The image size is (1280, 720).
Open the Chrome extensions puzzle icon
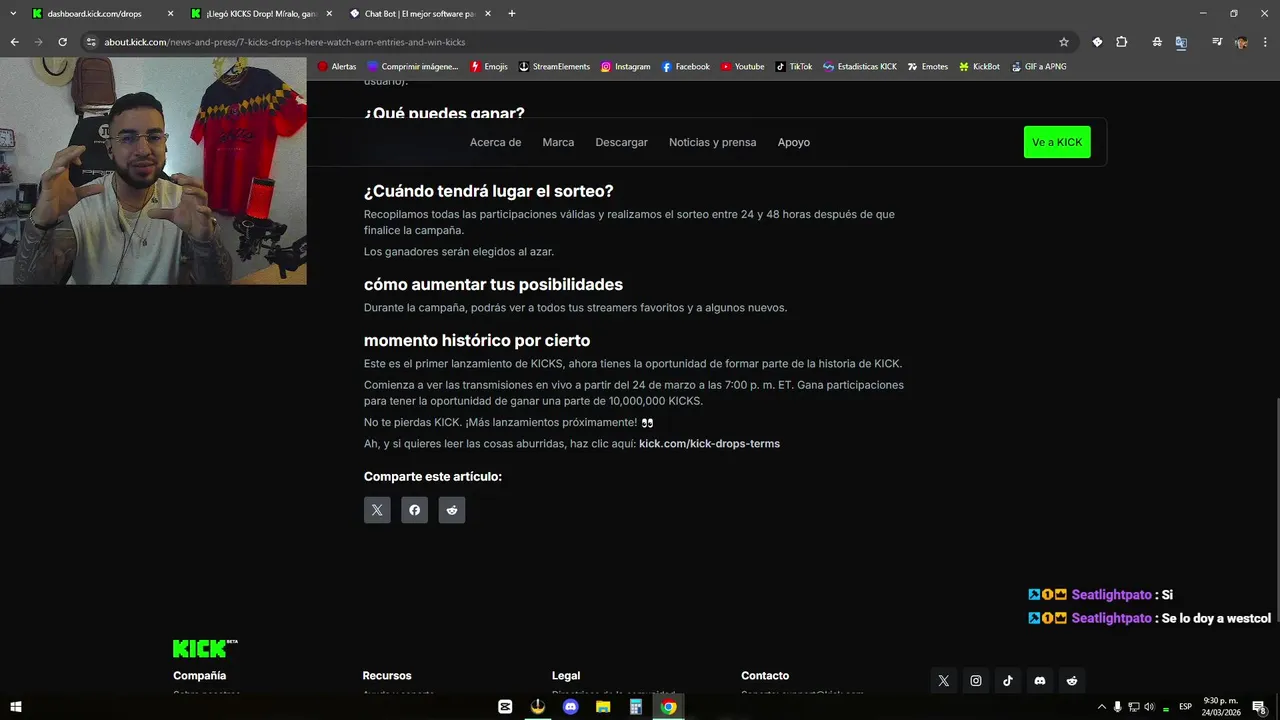tap(1121, 42)
